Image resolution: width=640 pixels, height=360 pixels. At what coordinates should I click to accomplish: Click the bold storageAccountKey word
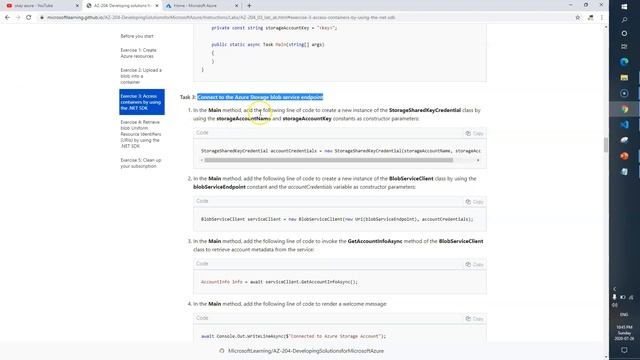307,119
